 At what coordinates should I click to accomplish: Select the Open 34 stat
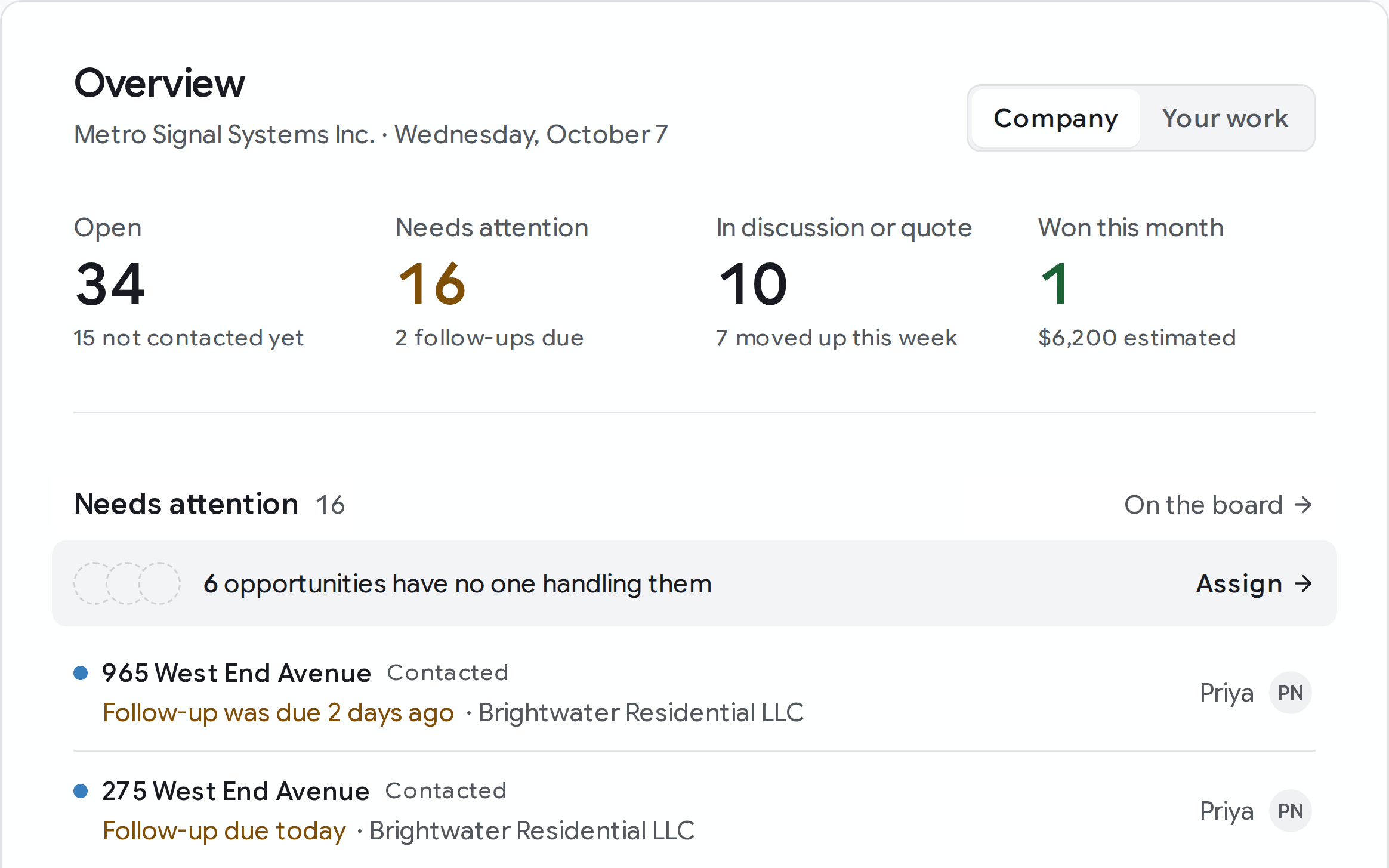[189, 281]
